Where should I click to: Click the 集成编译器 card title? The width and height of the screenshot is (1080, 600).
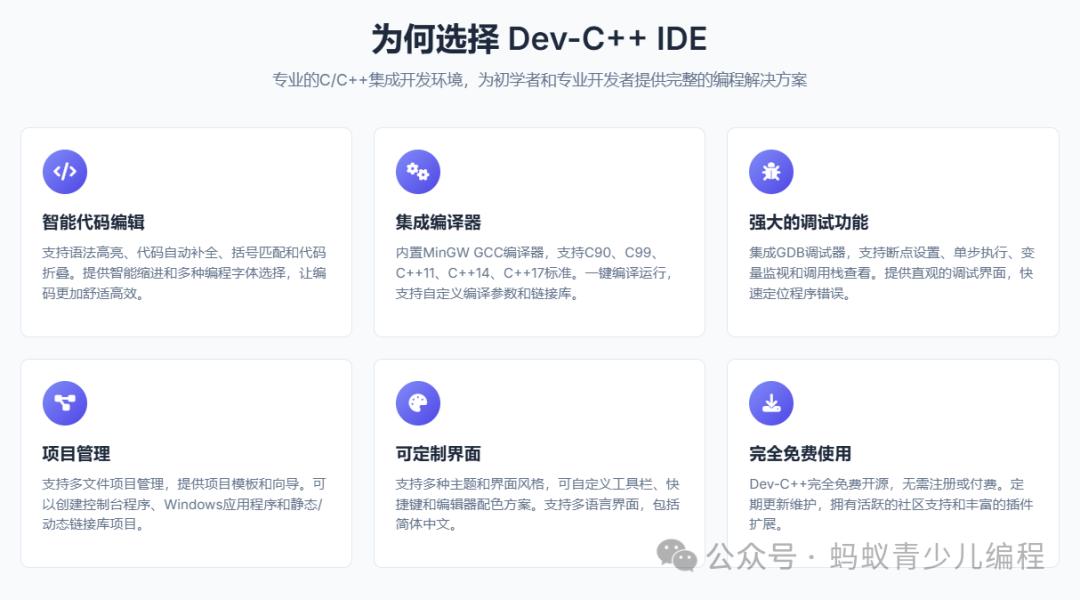click(x=438, y=223)
